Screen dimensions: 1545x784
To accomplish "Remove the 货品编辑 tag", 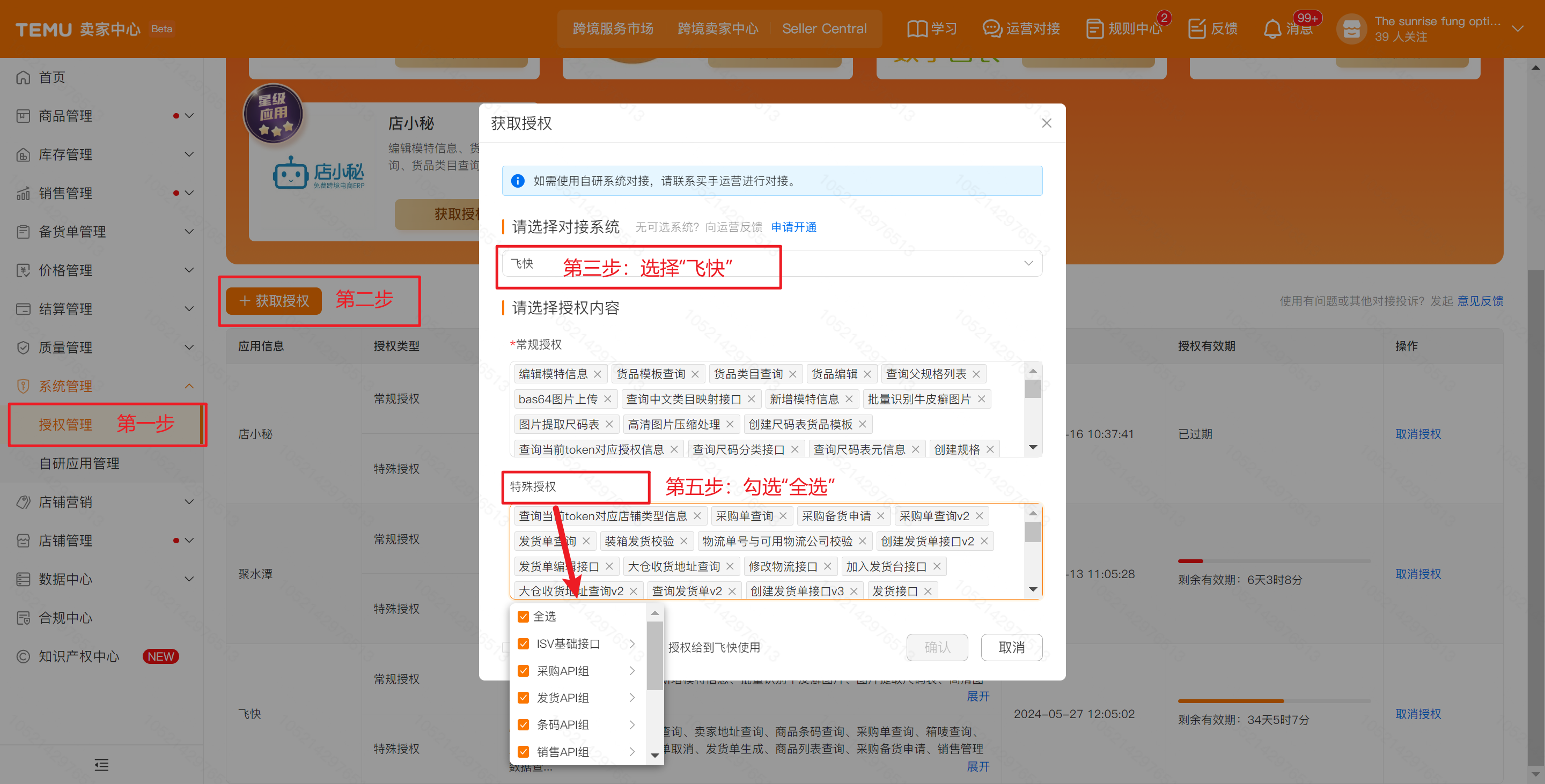I will (867, 374).
